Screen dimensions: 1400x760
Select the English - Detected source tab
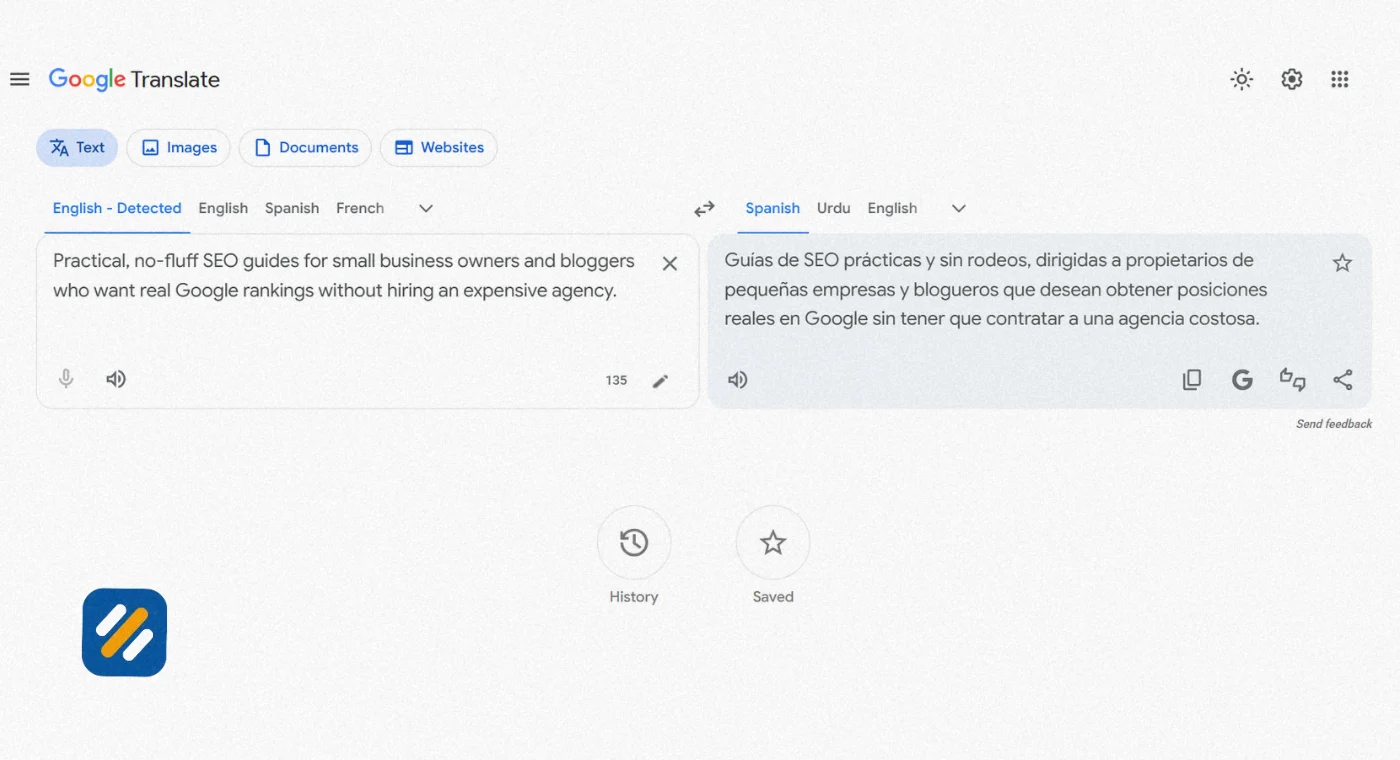(x=117, y=208)
